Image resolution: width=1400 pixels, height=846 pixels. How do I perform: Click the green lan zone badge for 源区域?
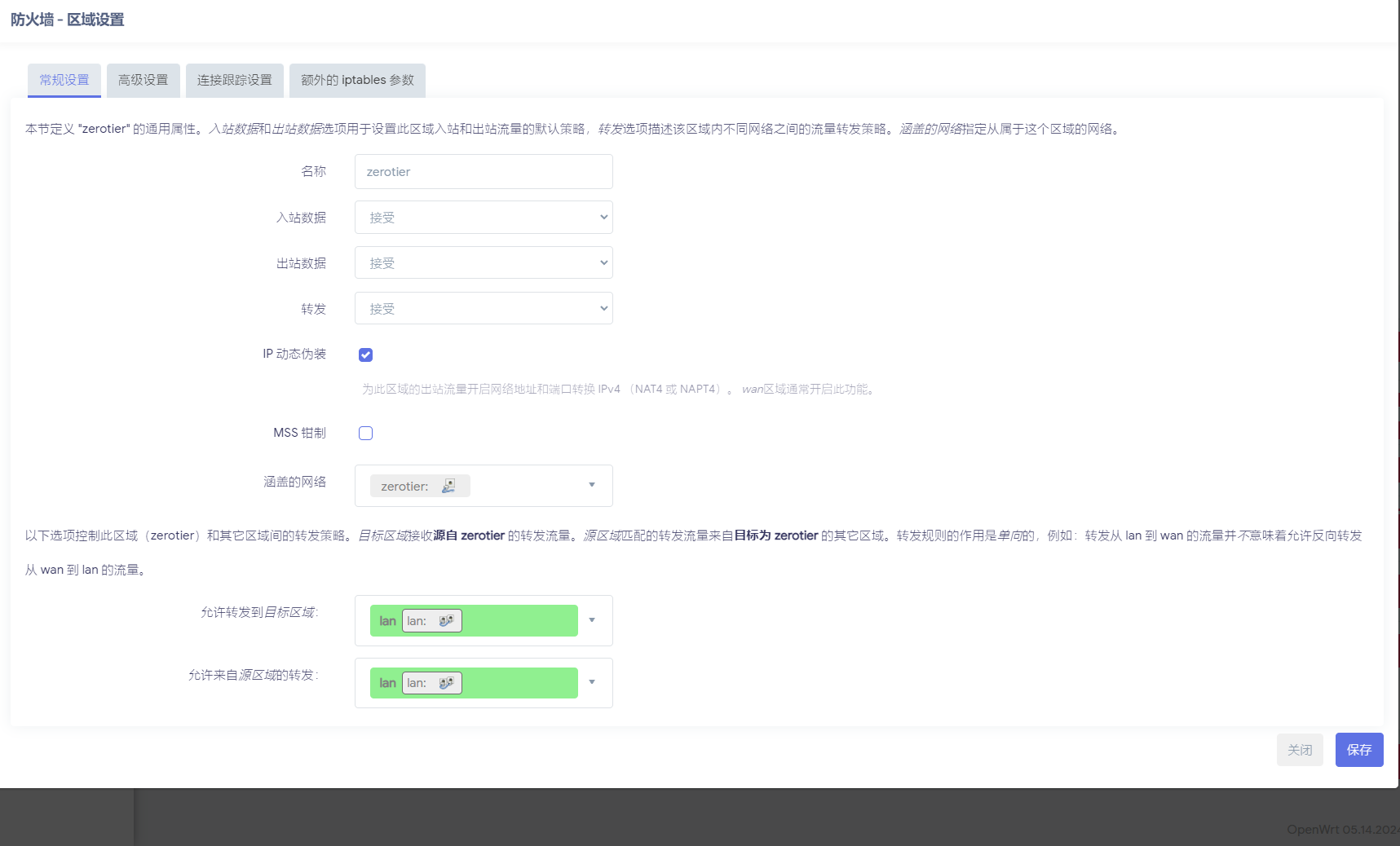[474, 683]
